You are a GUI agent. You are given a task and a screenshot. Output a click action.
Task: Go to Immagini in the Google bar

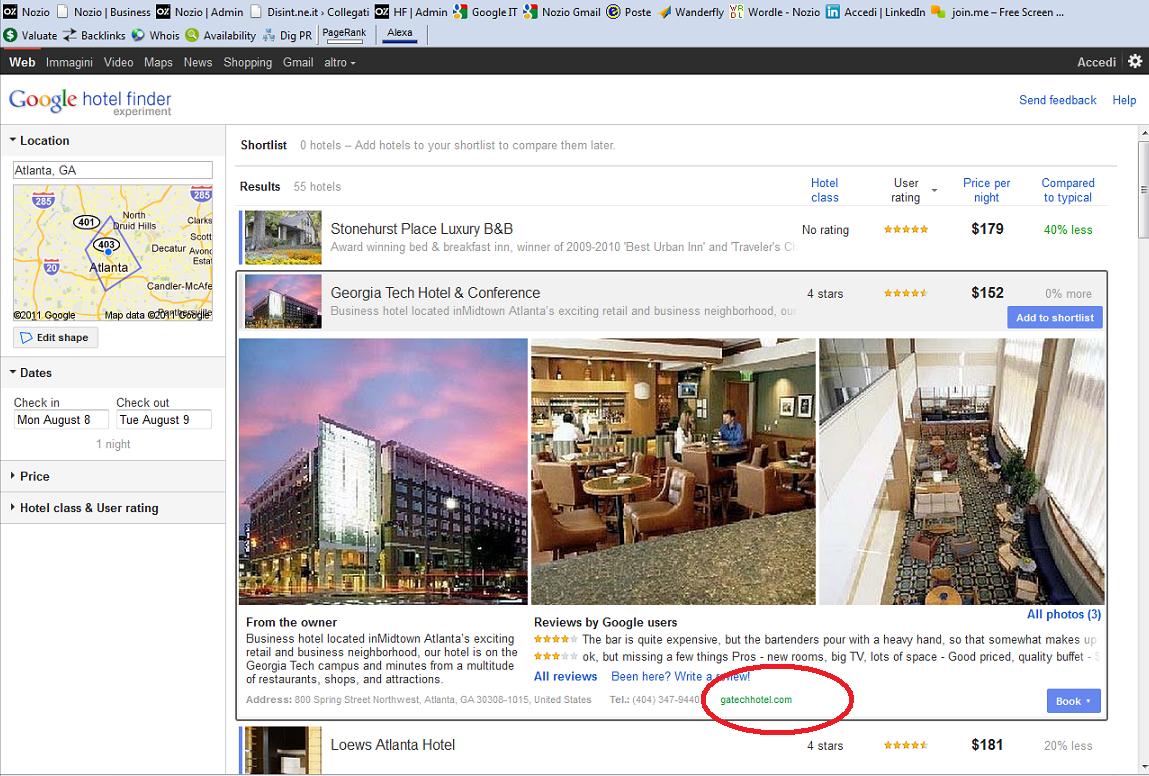click(x=69, y=62)
